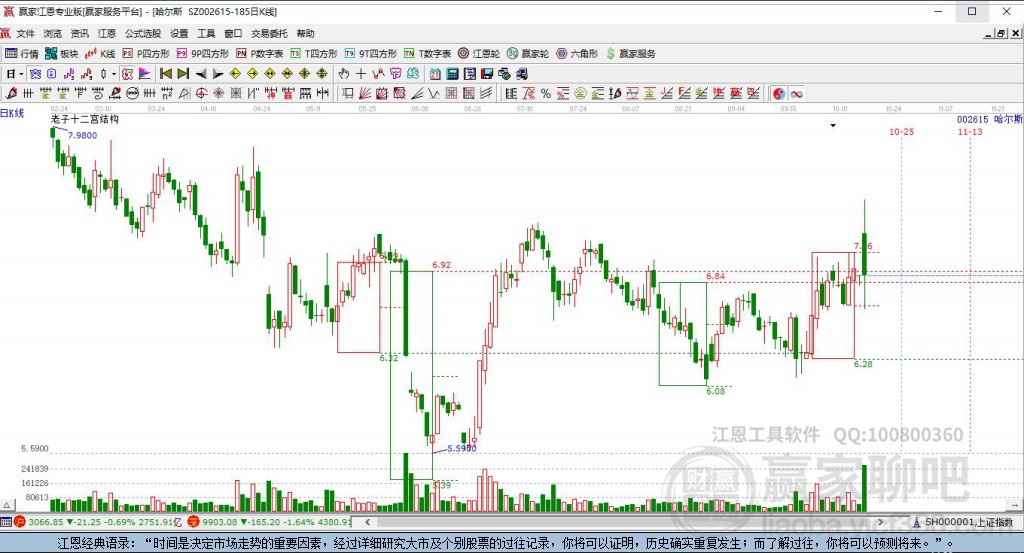Open the P数字表 number table
This screenshot has width=1024, height=553.
click(259, 54)
